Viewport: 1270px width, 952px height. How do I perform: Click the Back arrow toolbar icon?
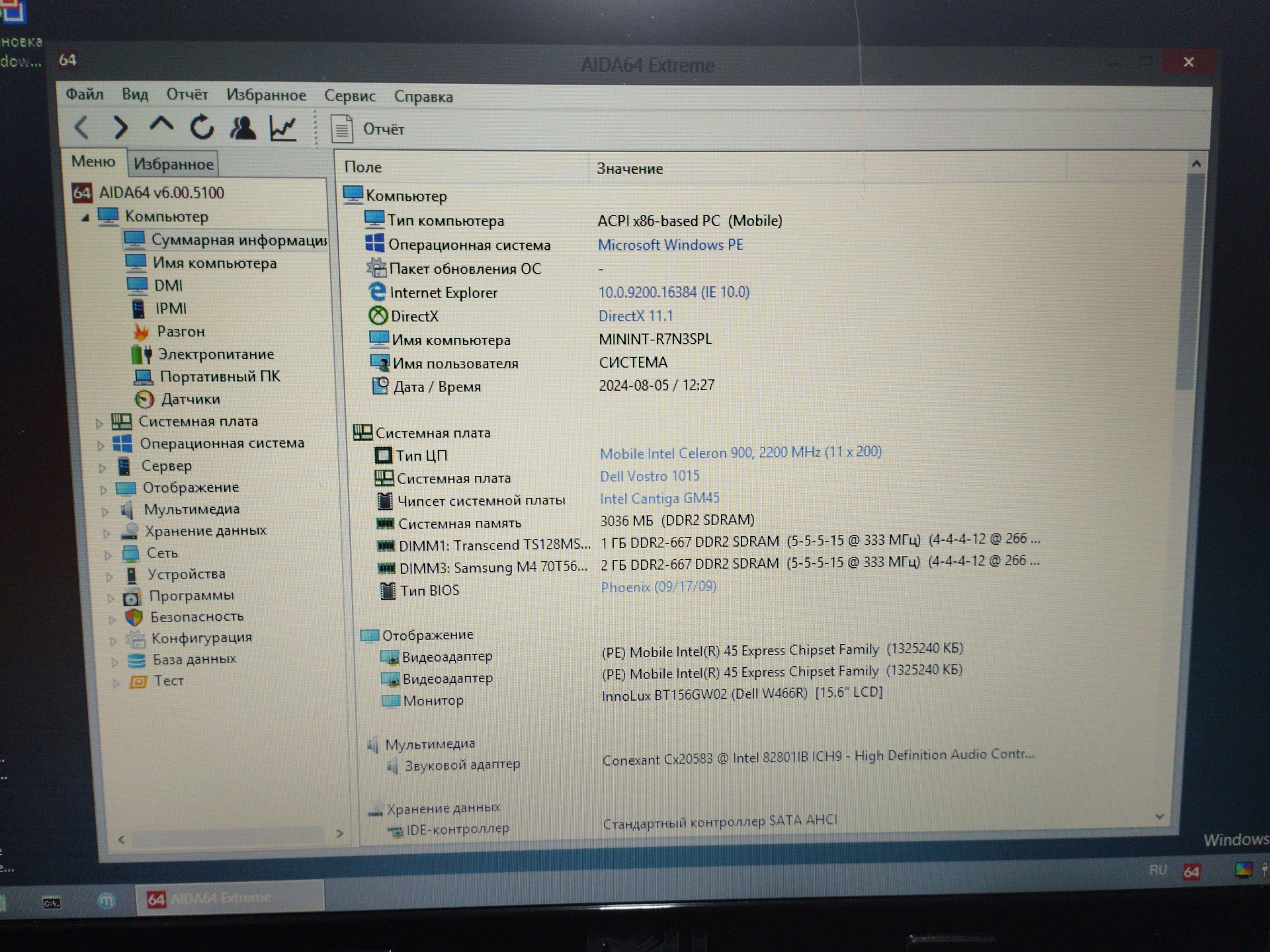point(81,126)
